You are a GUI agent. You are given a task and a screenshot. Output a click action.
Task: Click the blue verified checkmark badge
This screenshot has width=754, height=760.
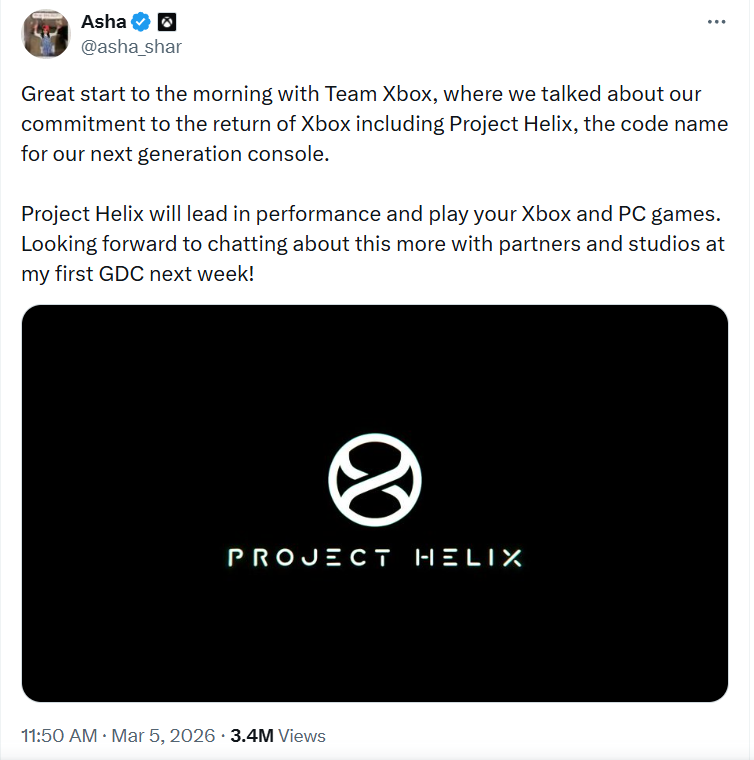[143, 22]
